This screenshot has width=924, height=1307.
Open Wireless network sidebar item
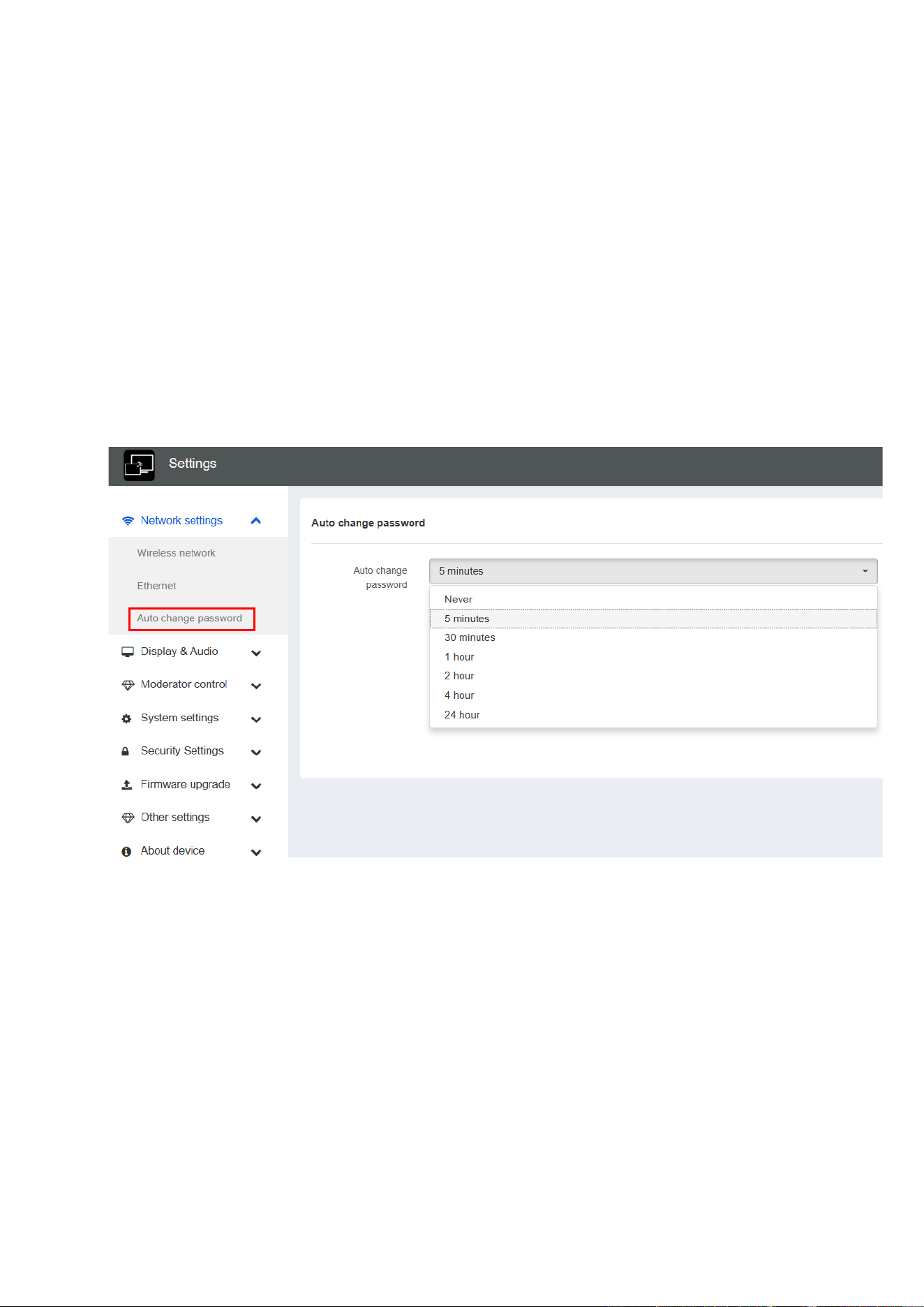[176, 553]
